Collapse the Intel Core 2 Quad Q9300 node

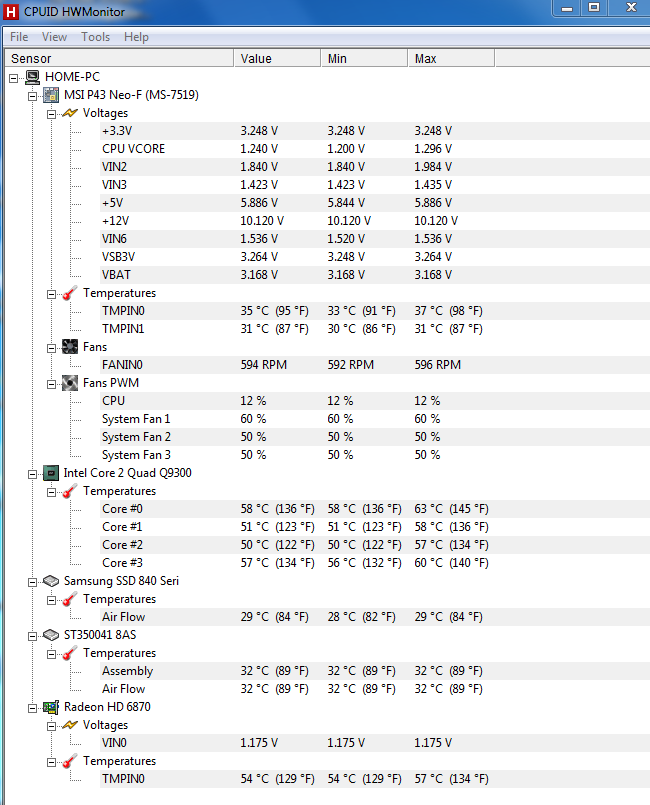tap(32, 474)
